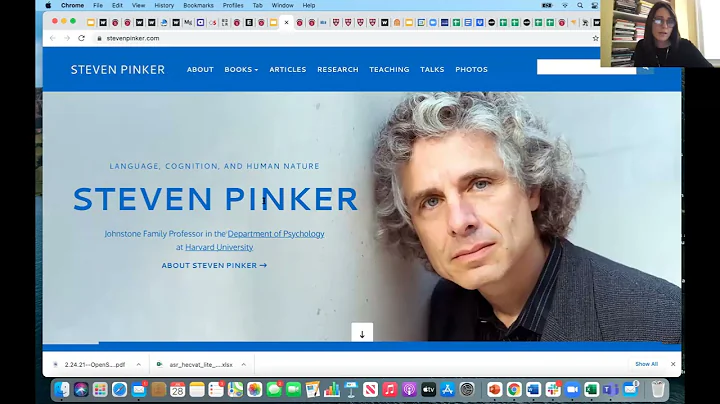Open the Bookmarks menu
The image size is (720, 404).
tap(198, 6)
